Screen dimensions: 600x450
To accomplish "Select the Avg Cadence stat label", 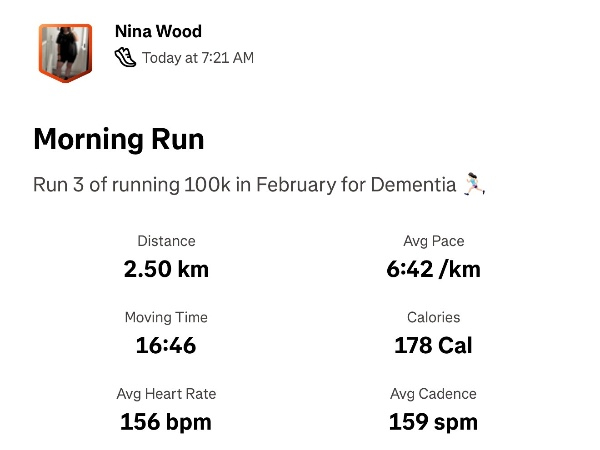I will [433, 394].
